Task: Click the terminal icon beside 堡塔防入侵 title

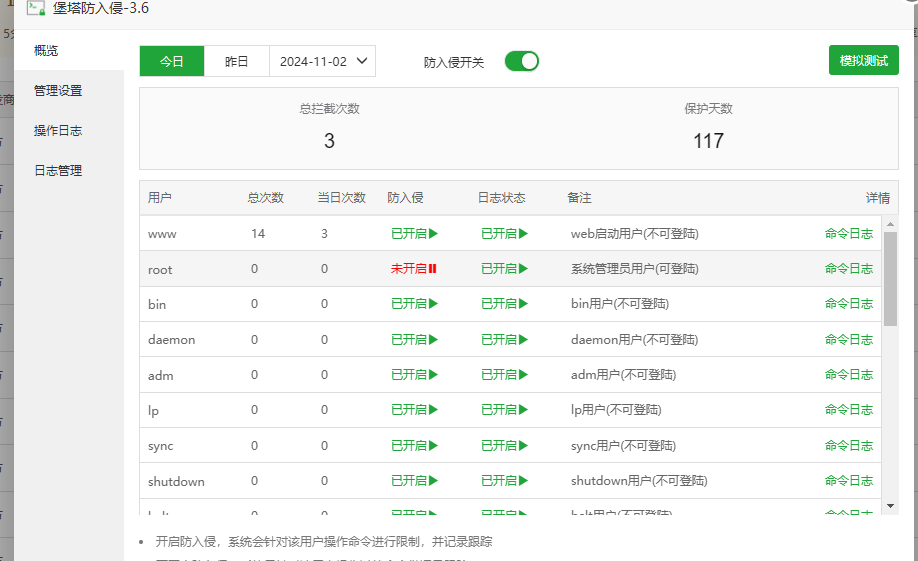Action: [35, 9]
